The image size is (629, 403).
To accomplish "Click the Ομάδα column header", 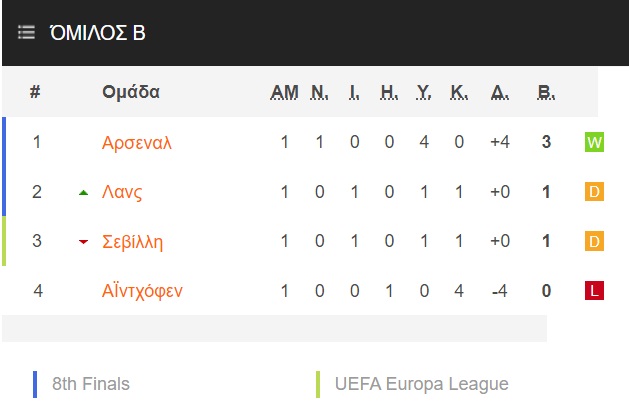I will 131,92.
